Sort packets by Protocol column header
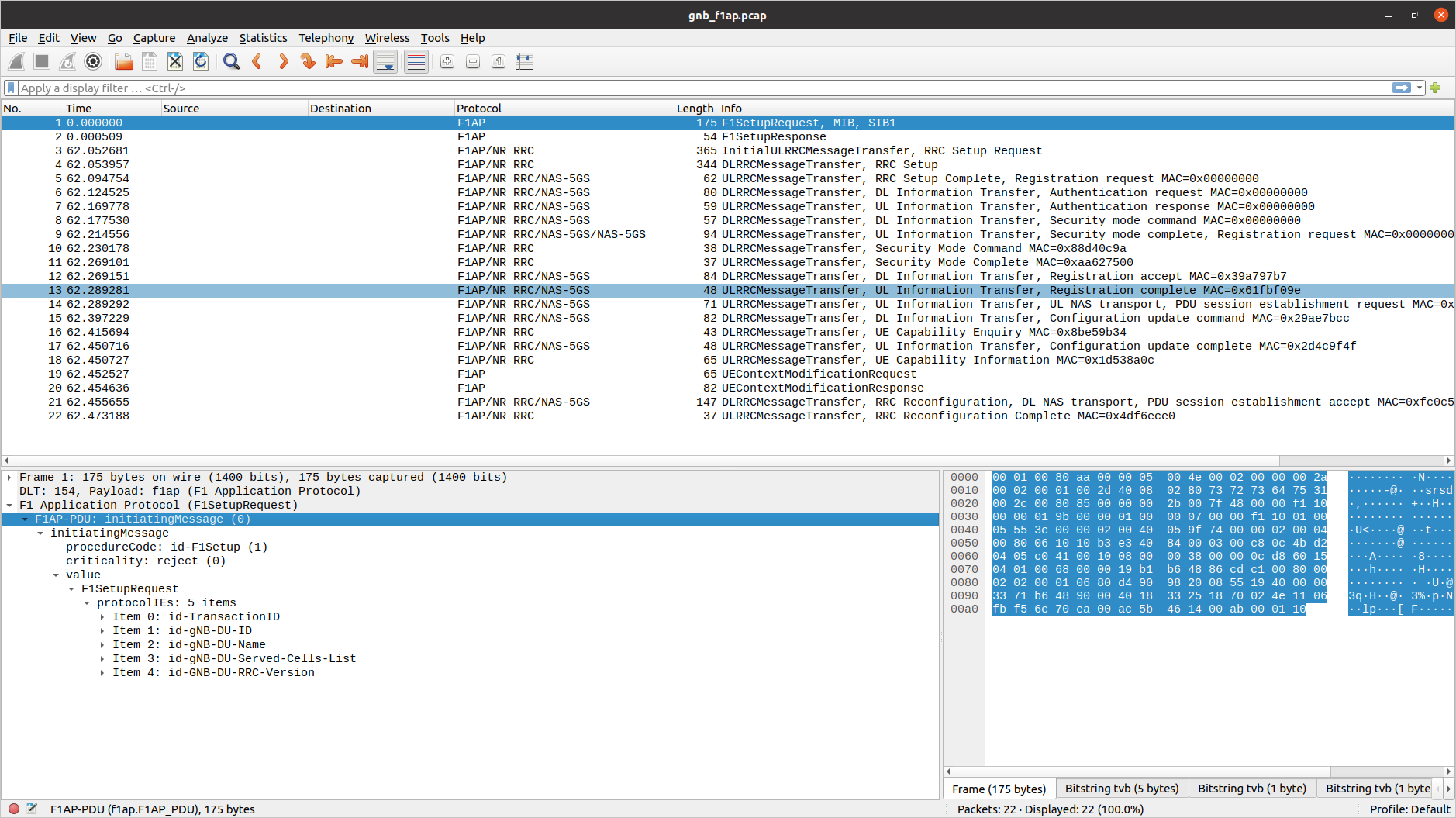 tap(479, 109)
